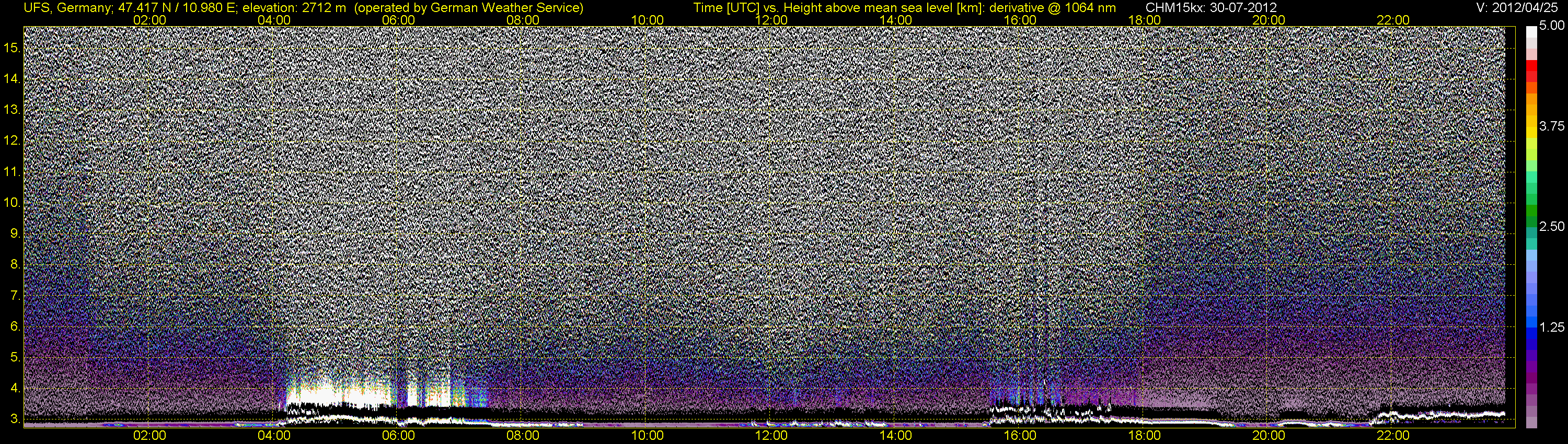Click the 2.50 colorbar scale value
Viewport: 1568px width, 444px height.
point(1552,226)
